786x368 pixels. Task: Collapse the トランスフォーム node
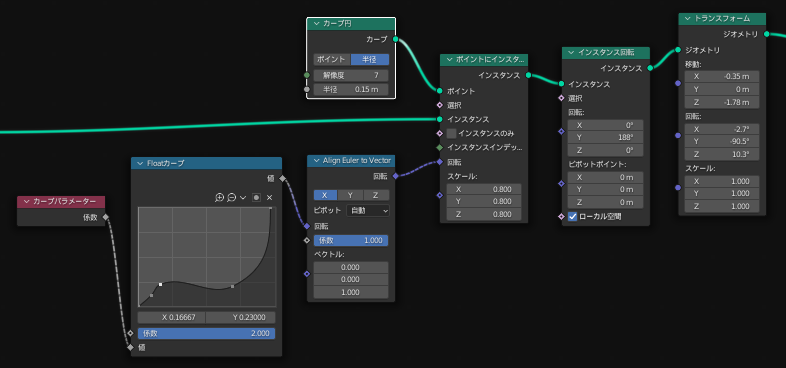687,19
